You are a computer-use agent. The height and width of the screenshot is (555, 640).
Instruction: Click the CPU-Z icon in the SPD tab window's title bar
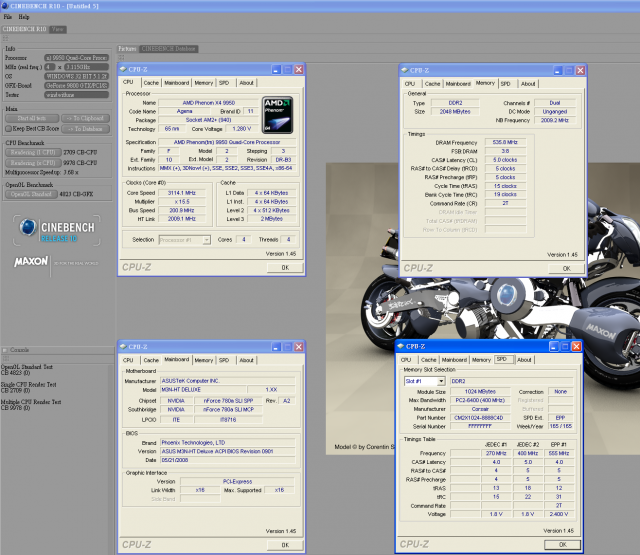click(x=400, y=346)
